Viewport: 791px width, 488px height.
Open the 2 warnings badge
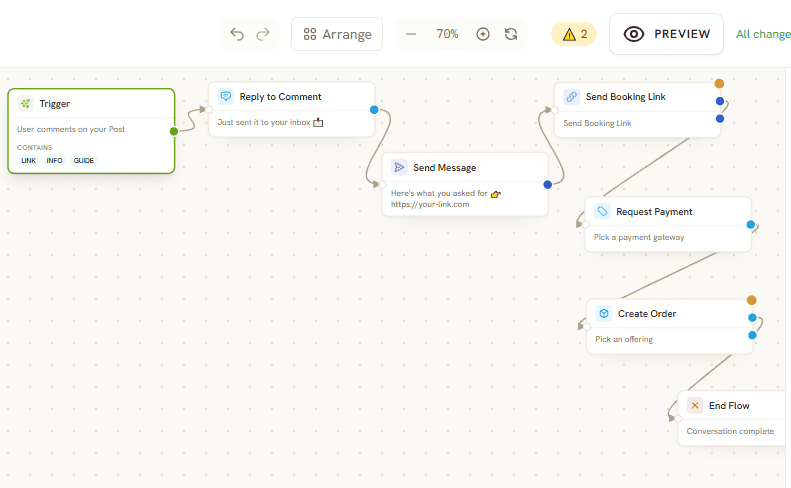click(x=574, y=34)
